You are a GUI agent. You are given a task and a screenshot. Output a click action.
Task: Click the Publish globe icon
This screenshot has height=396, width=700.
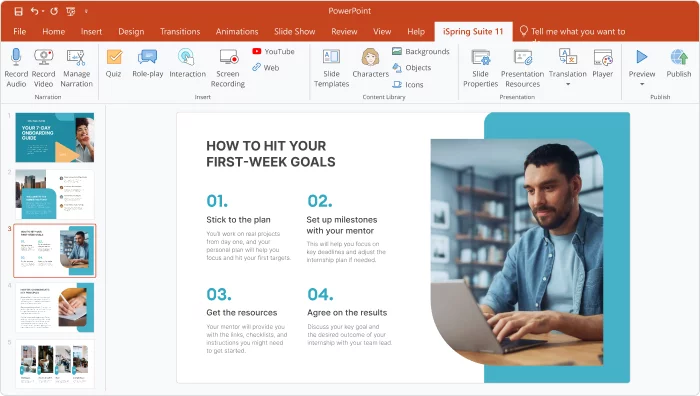(x=679, y=57)
